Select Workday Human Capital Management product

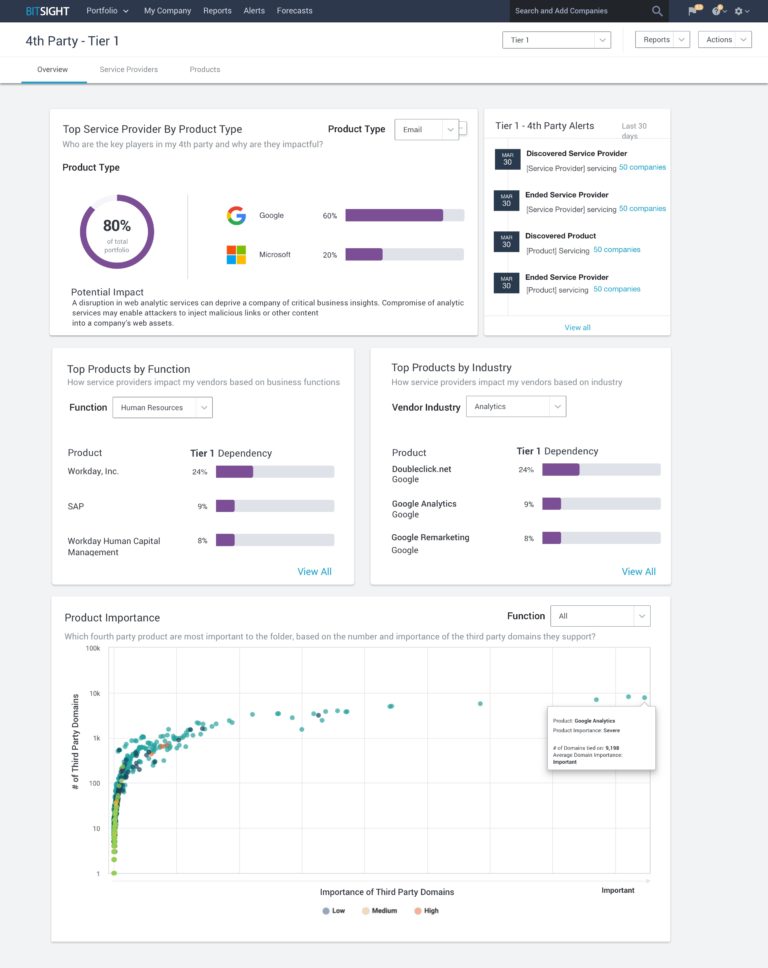(114, 546)
